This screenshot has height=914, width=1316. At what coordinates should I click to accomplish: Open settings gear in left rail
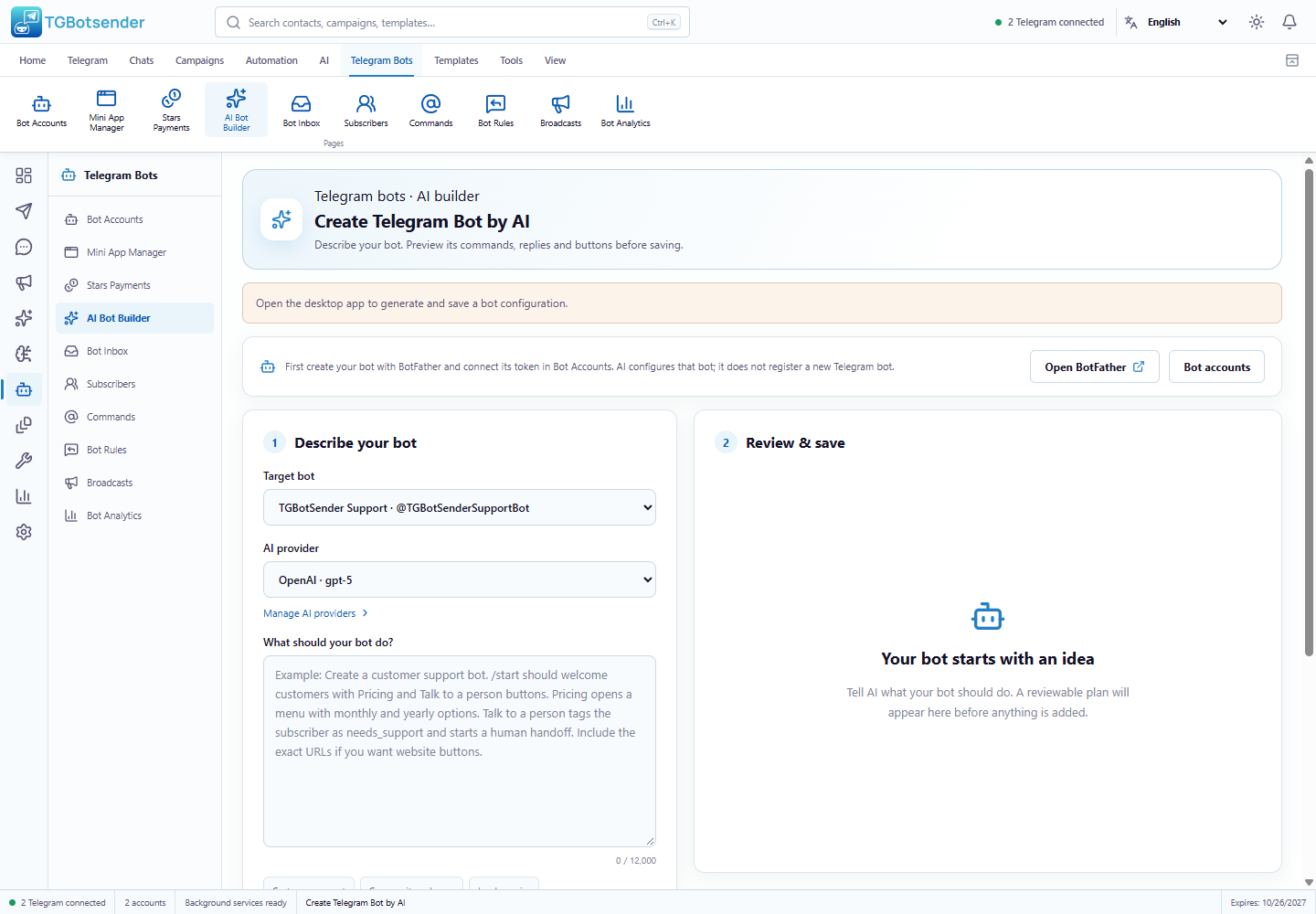pos(24,532)
